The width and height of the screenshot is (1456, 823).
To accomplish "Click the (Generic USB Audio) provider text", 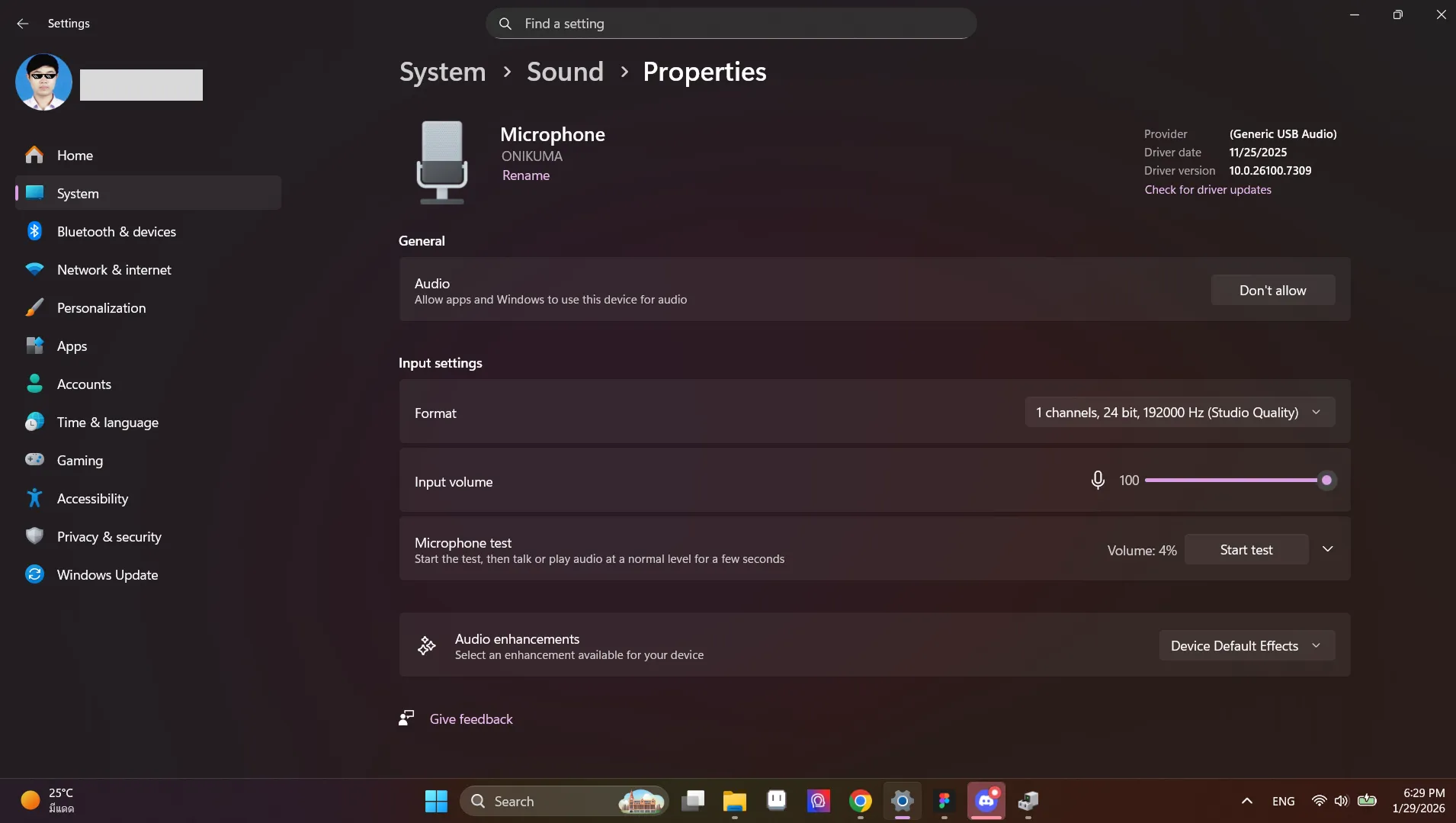I will tap(1282, 134).
